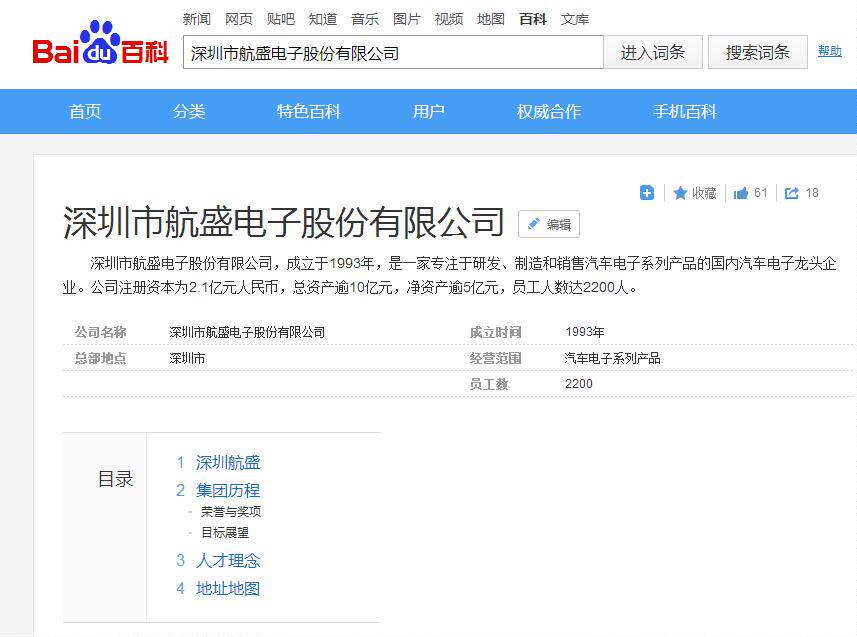Open 手机百科 menu item

pyautogui.click(x=685, y=112)
